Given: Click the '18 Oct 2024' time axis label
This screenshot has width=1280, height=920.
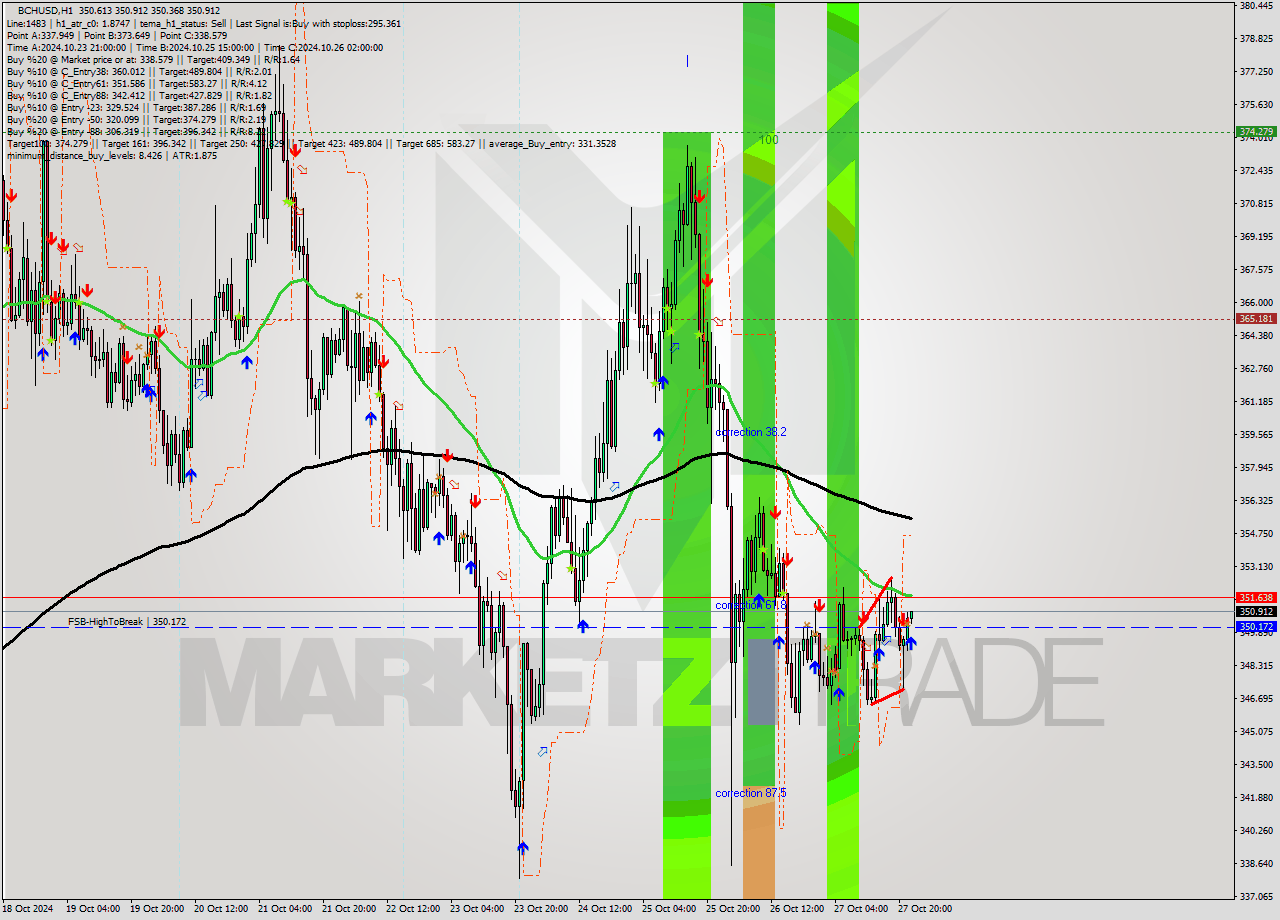Looking at the screenshot, I should pyautogui.click(x=27, y=909).
